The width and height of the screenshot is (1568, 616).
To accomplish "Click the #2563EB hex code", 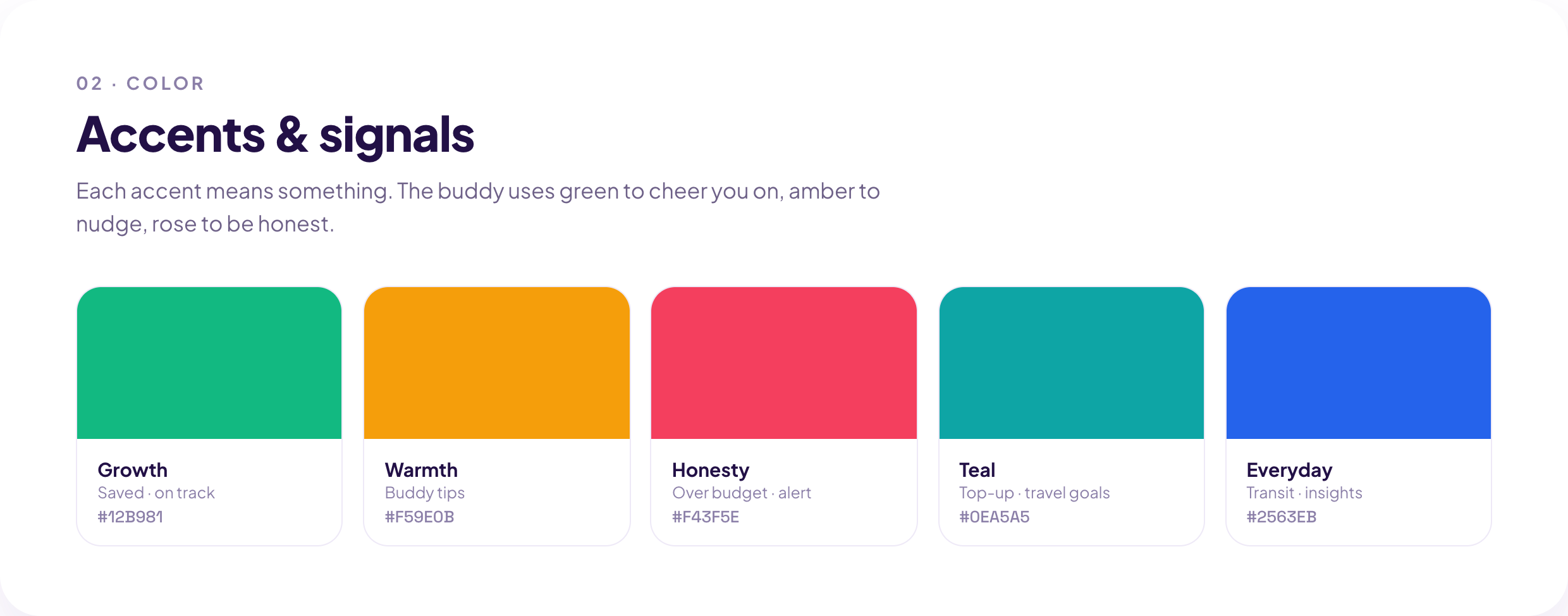I will [1282, 517].
